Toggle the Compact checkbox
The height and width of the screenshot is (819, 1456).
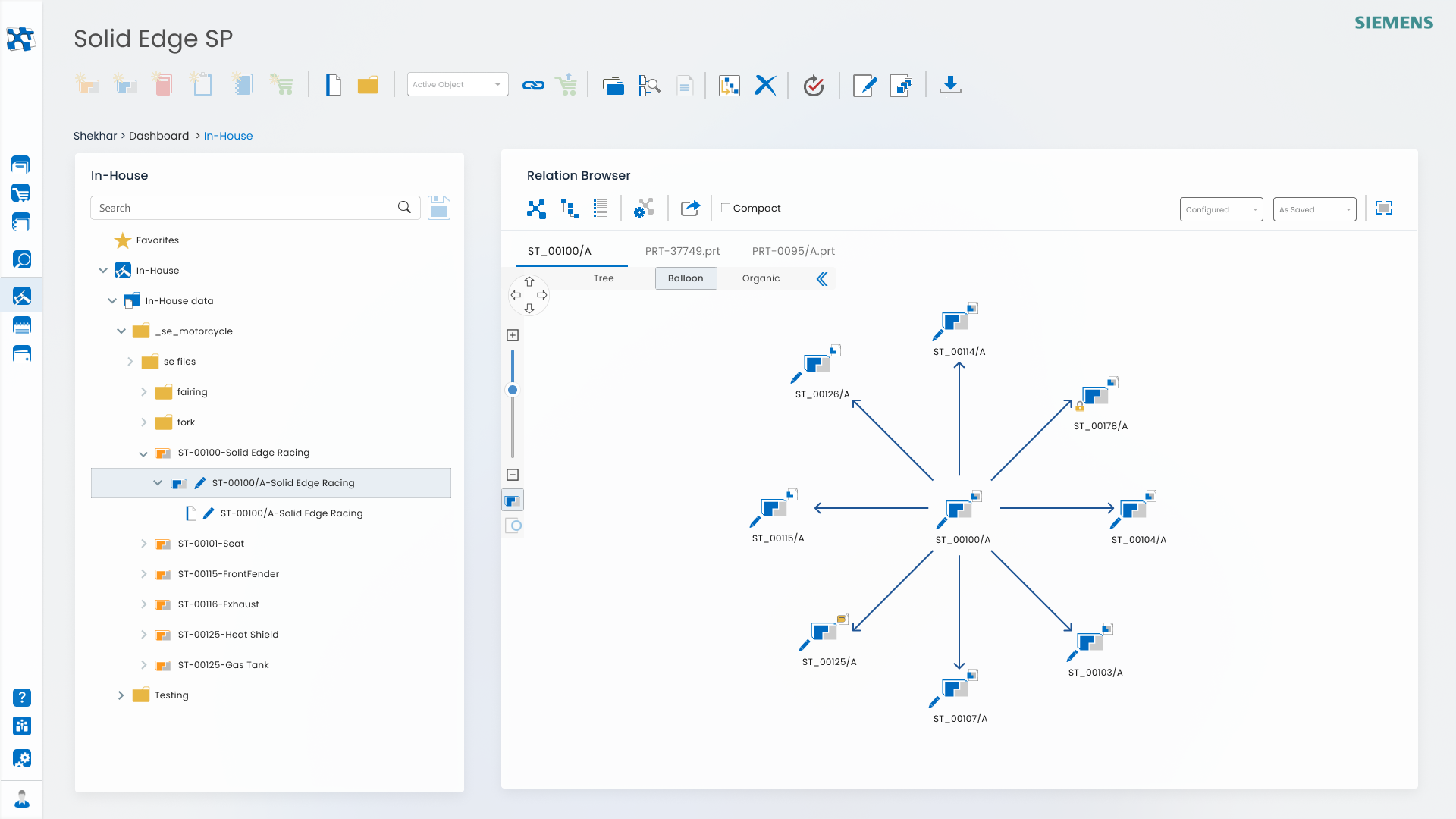[x=726, y=208]
